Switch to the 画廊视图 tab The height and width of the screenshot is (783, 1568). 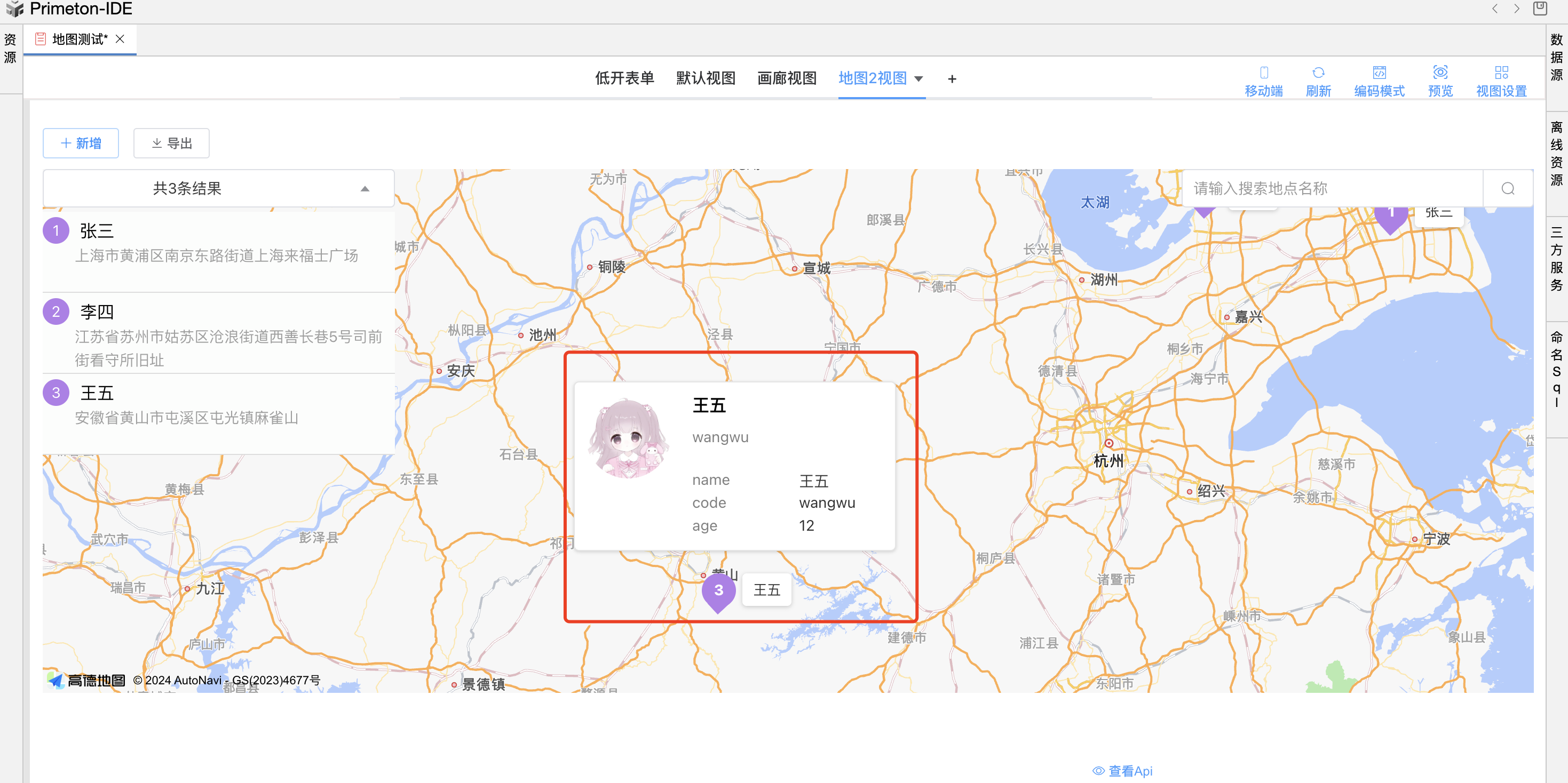pos(787,78)
